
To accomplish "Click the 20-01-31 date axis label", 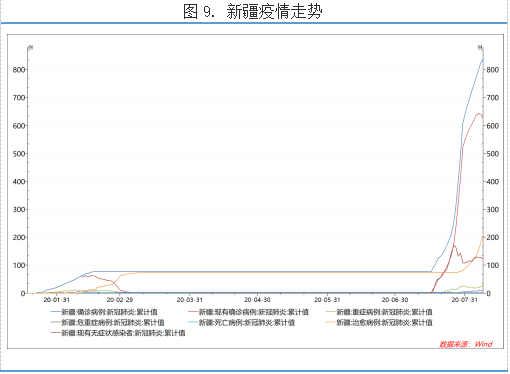I will pos(57,300).
